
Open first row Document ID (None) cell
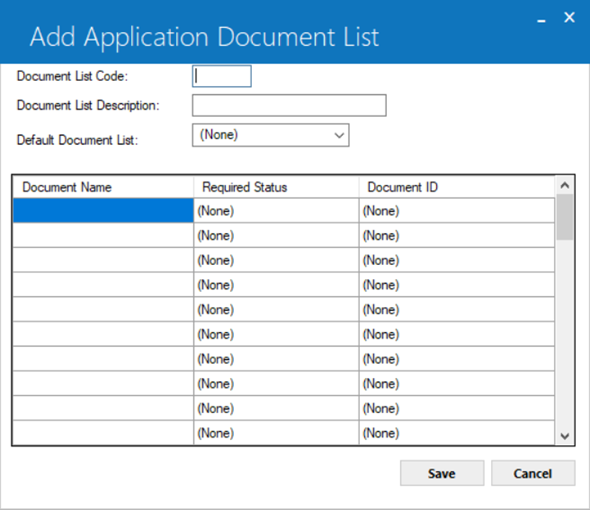click(x=457, y=211)
